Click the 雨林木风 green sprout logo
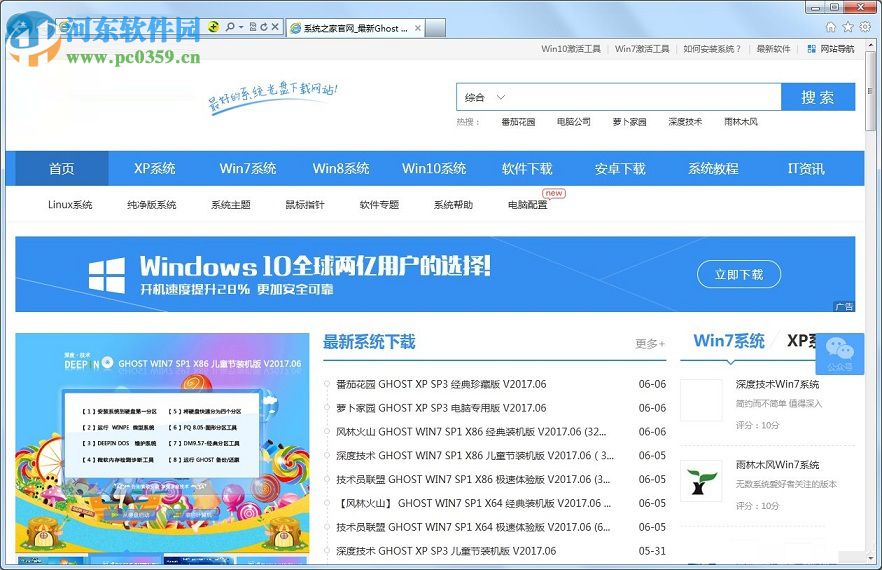The width and height of the screenshot is (882, 570). pyautogui.click(x=701, y=481)
